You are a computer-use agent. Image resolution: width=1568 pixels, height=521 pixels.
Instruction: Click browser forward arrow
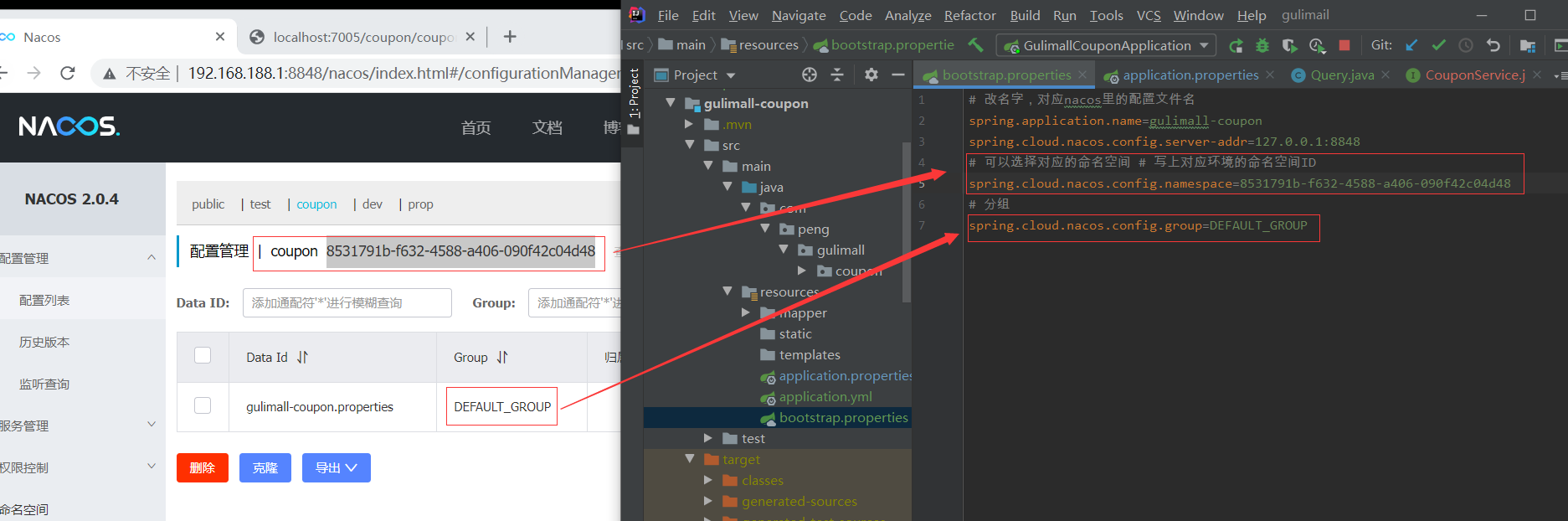tap(33, 73)
